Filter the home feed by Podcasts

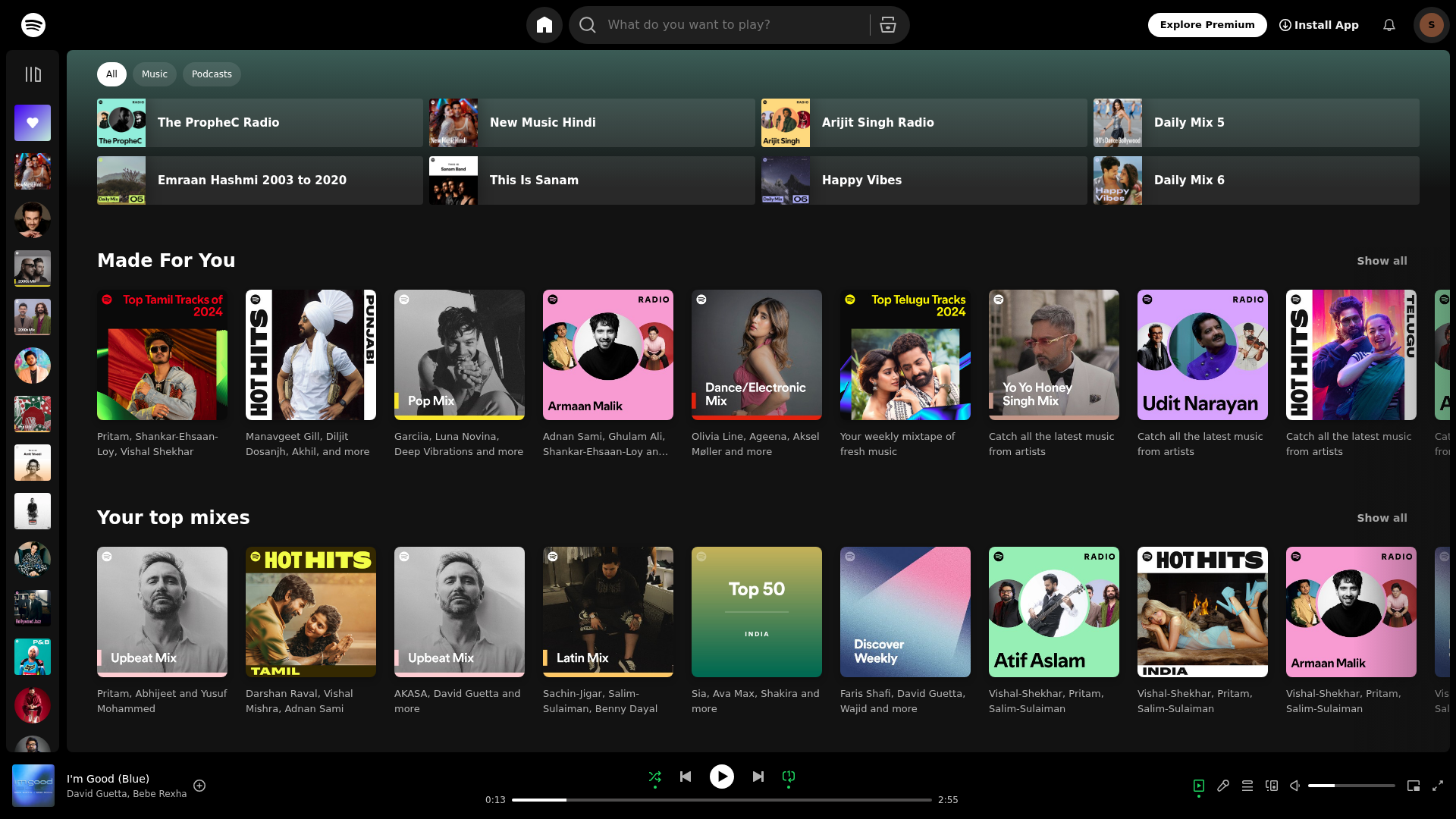pos(212,74)
